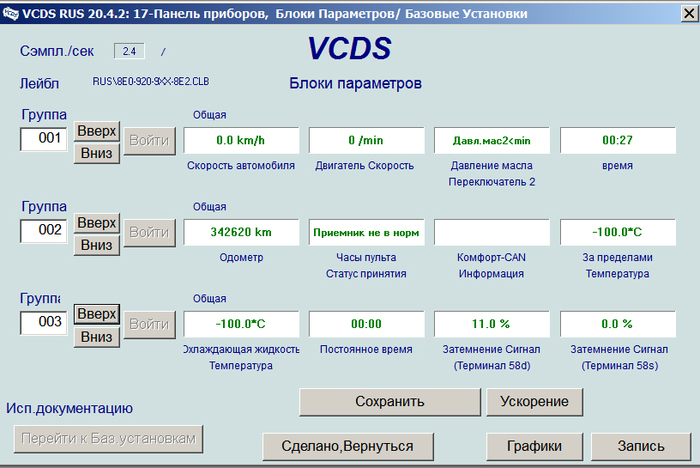Select the 342620 km odometer value

pyautogui.click(x=241, y=232)
